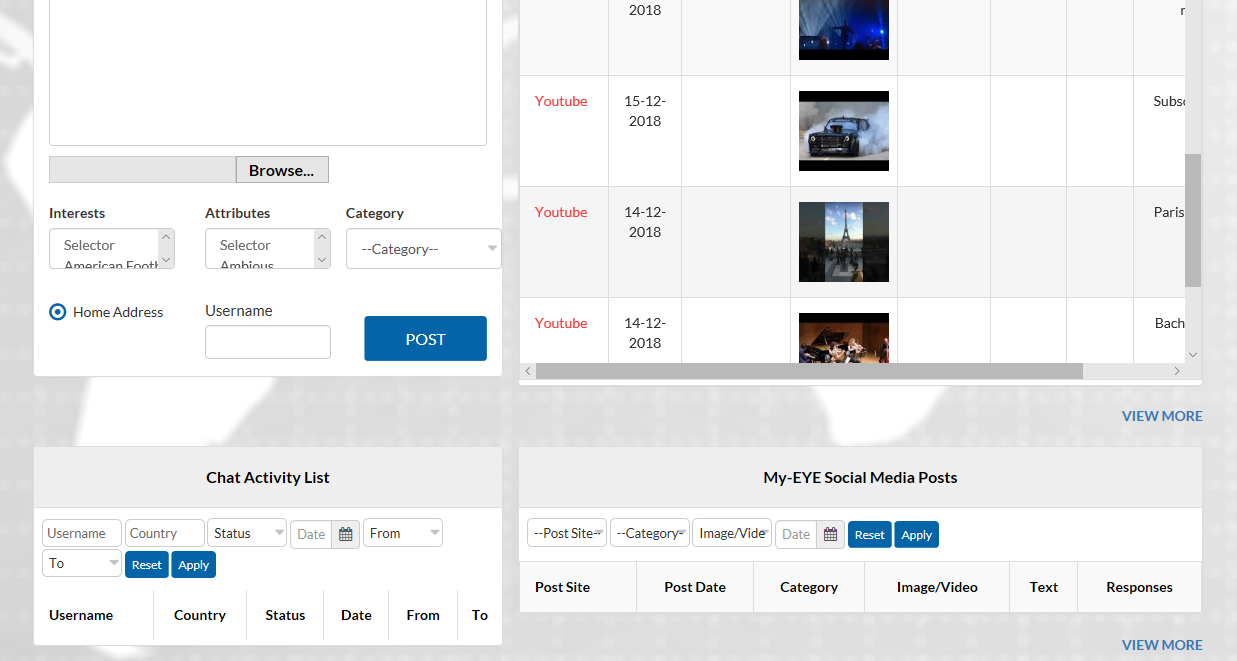Open the --Category-- filter in Social Media Posts

(650, 533)
